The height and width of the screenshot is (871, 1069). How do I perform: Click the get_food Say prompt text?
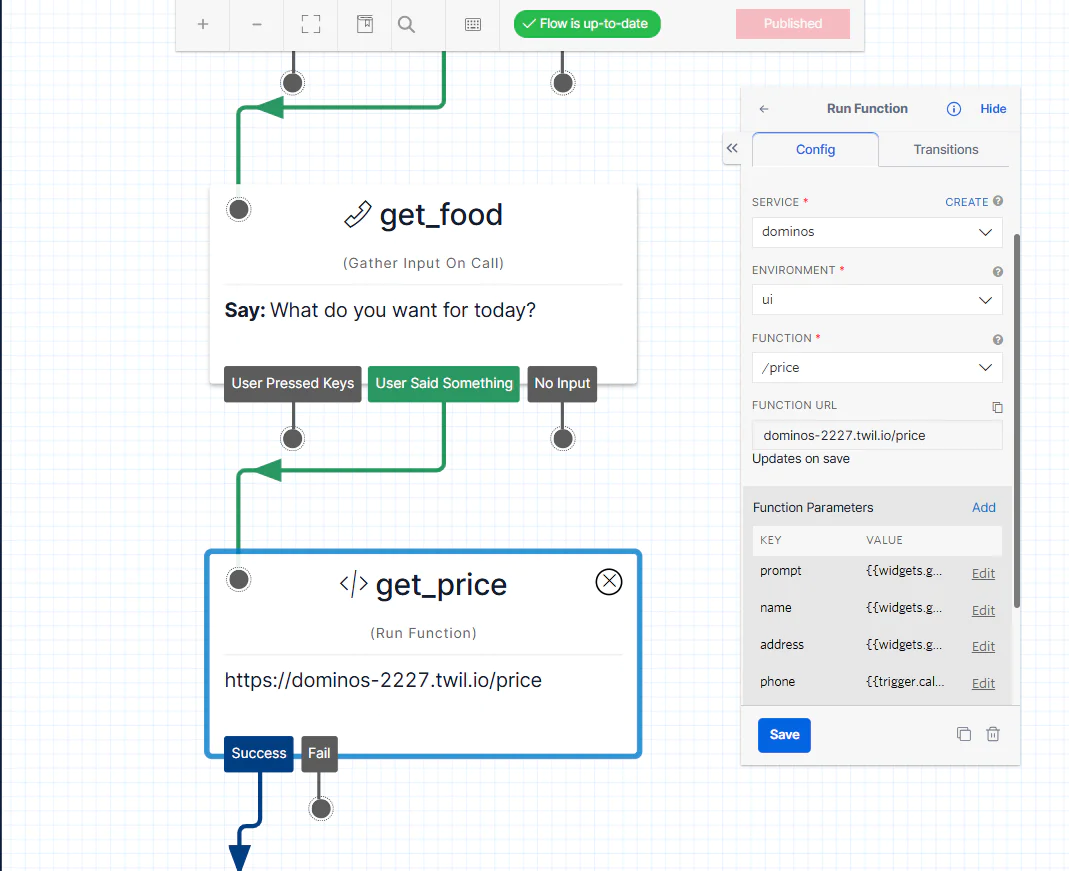click(x=380, y=311)
